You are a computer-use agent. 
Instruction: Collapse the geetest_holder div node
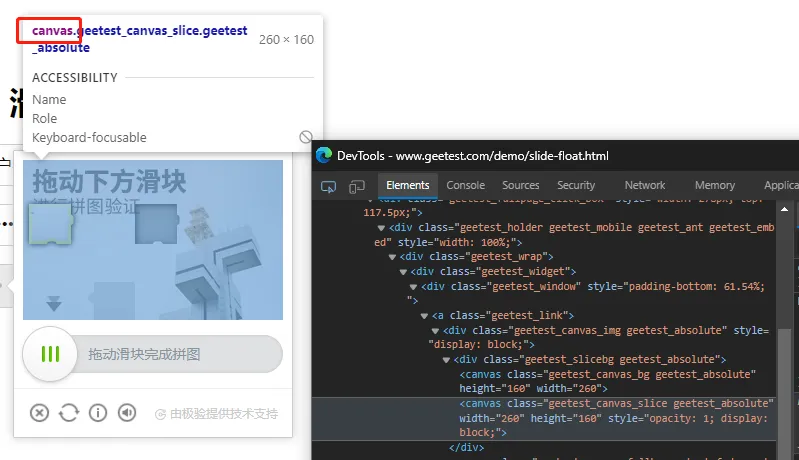pyautogui.click(x=382, y=228)
